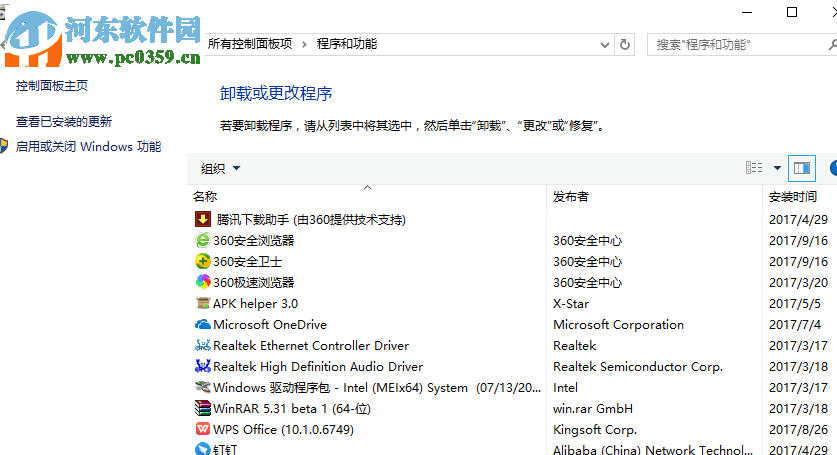Maximize the control panel window
This screenshot has width=837, height=455.
click(792, 12)
